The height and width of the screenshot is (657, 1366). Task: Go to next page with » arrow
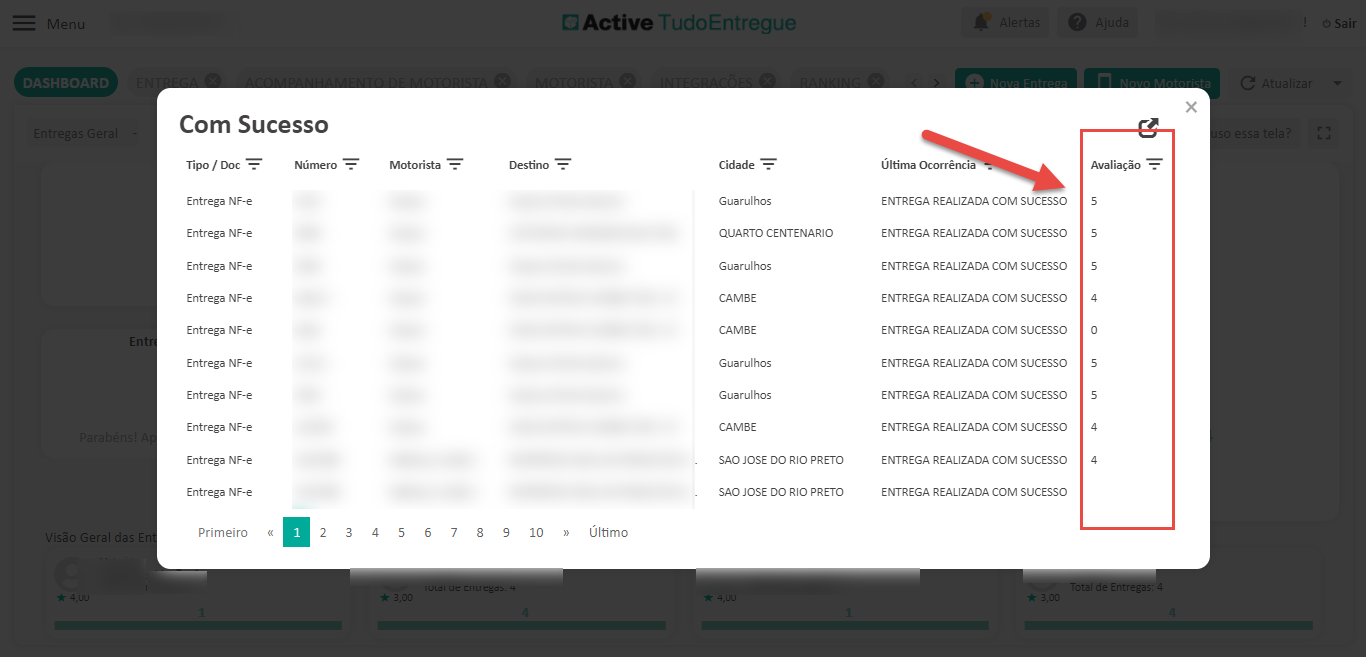pyautogui.click(x=566, y=532)
